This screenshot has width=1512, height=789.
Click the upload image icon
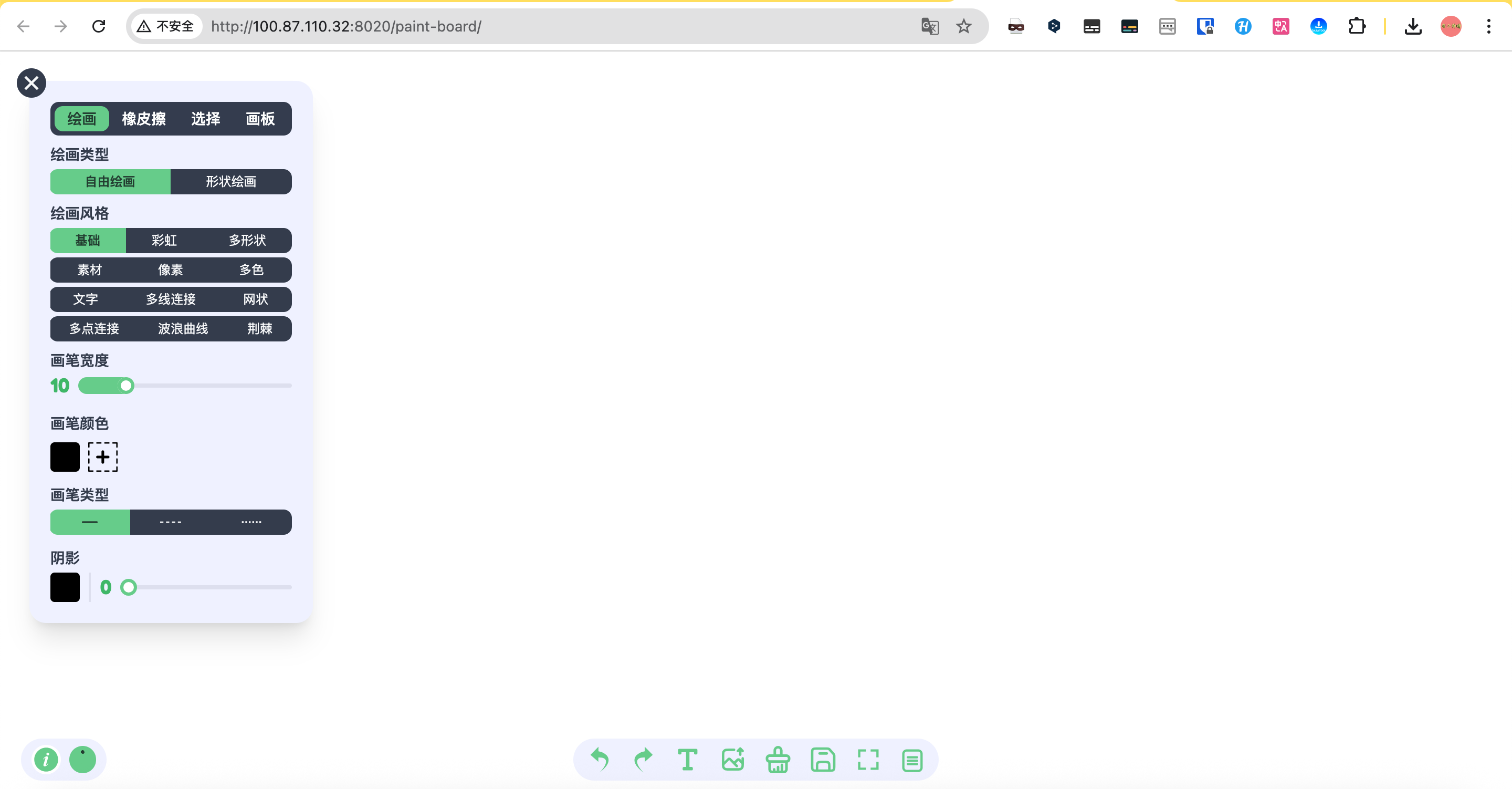[732, 759]
